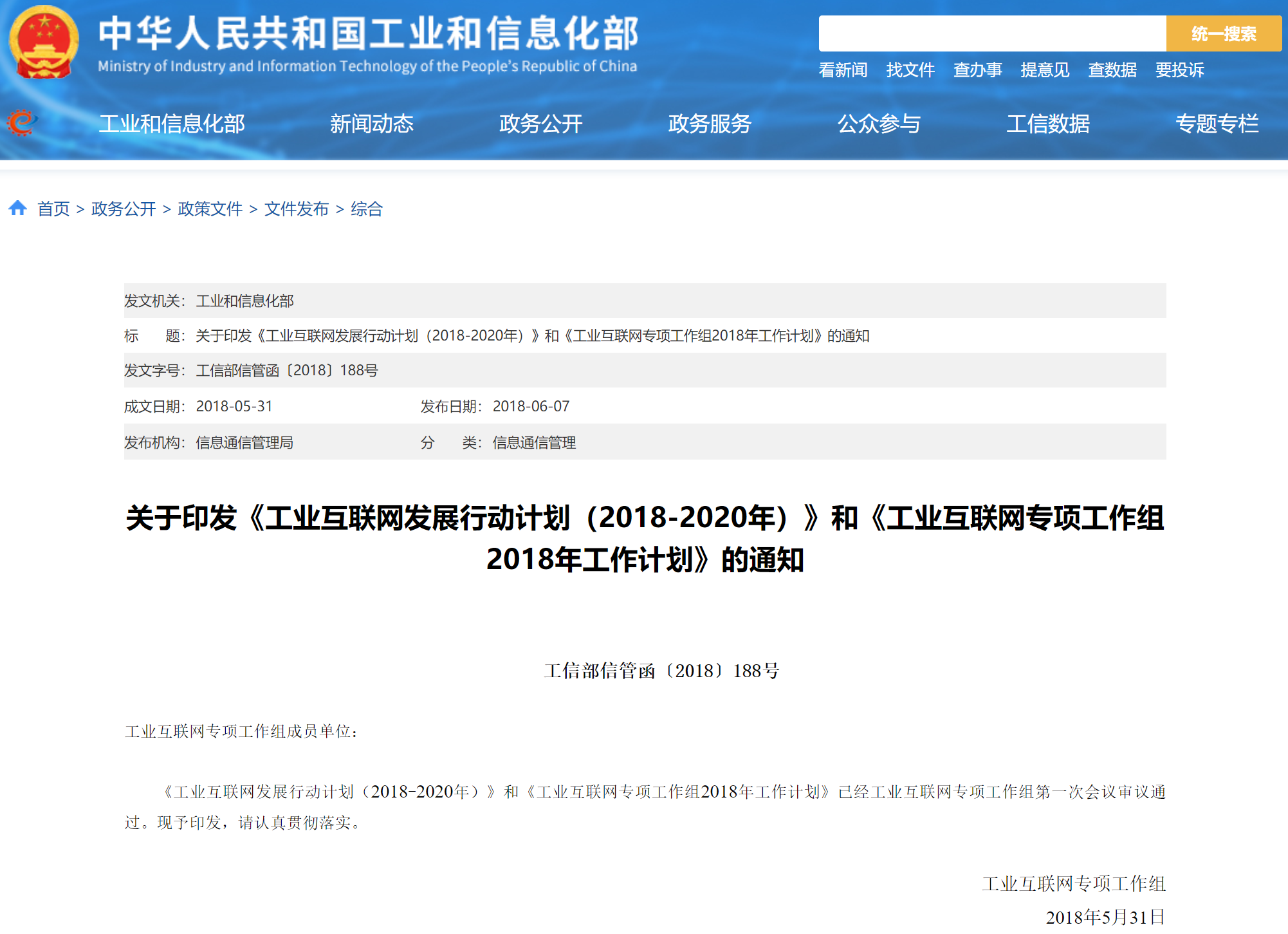The image size is (1288, 934).
Task: Click 首页 in the breadcrumb
Action: pyautogui.click(x=53, y=209)
